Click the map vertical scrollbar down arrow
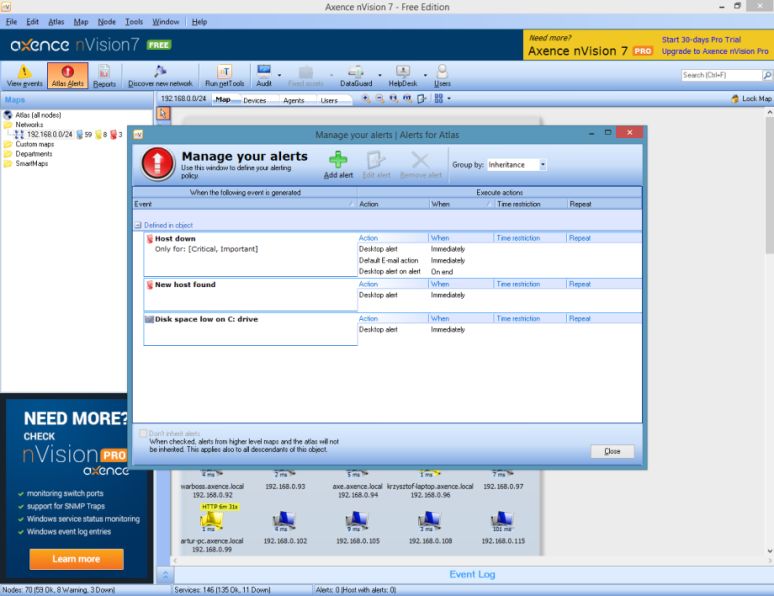 pos(769,551)
